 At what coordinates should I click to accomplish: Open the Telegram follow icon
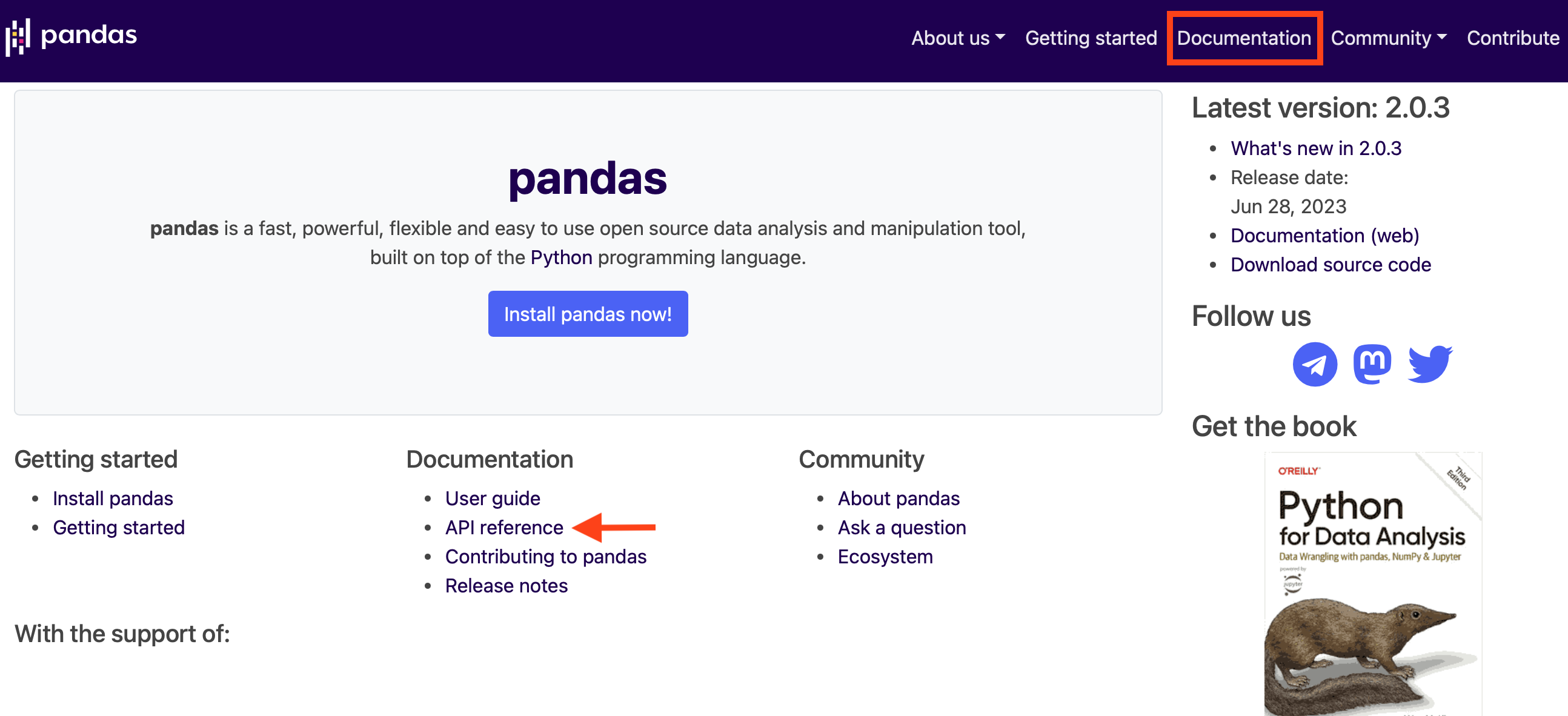pyautogui.click(x=1314, y=365)
